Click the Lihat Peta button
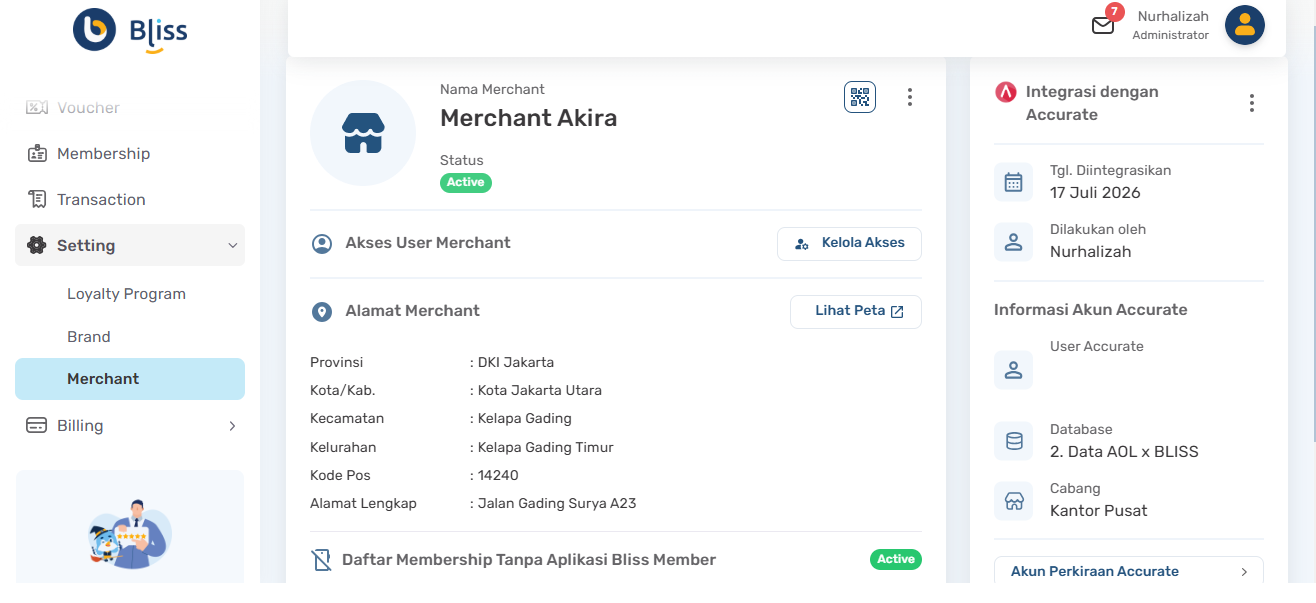1316x603 pixels. (x=856, y=312)
